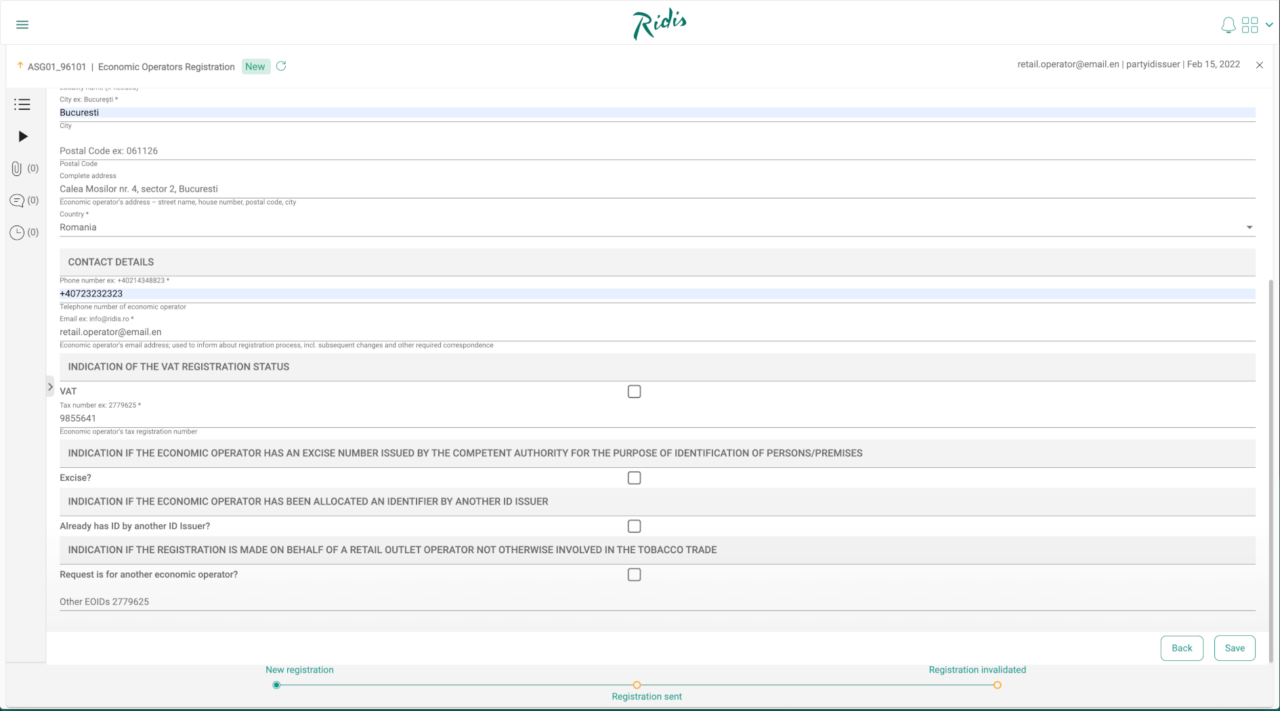Click the Save button
The image size is (1280, 711).
pyautogui.click(x=1234, y=648)
